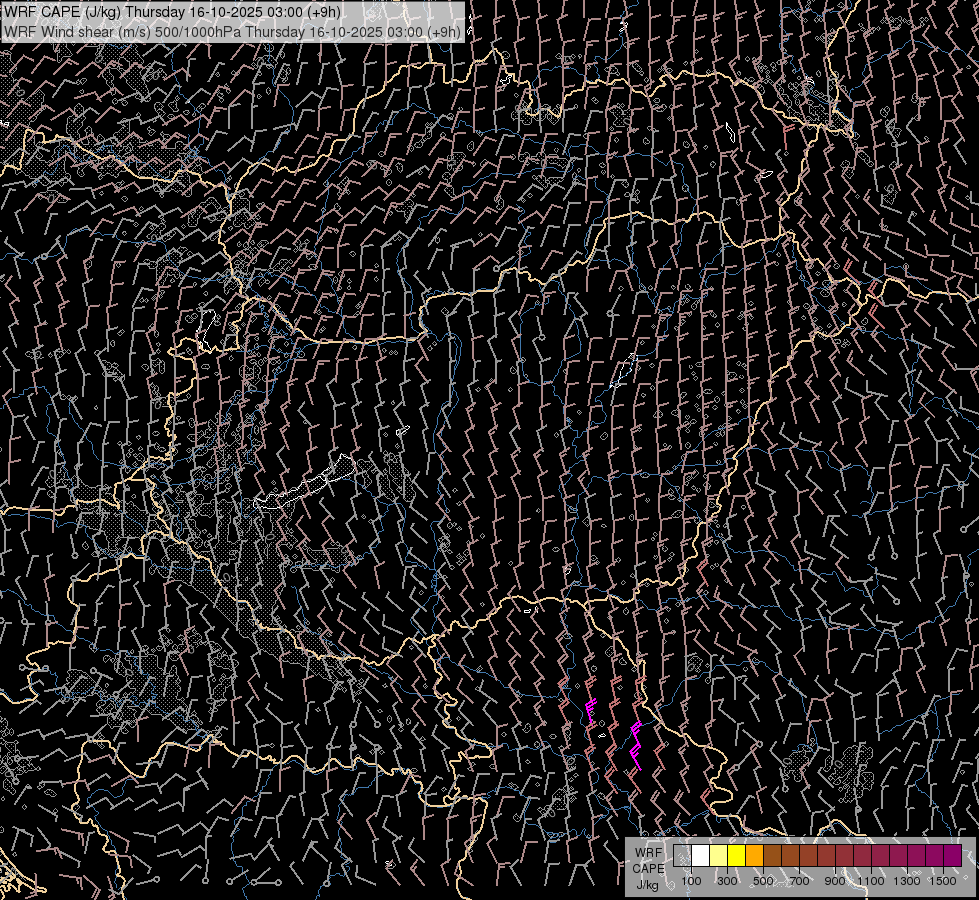Image resolution: width=979 pixels, height=900 pixels.
Task: Click the 500 label on the legend
Action: click(763, 881)
